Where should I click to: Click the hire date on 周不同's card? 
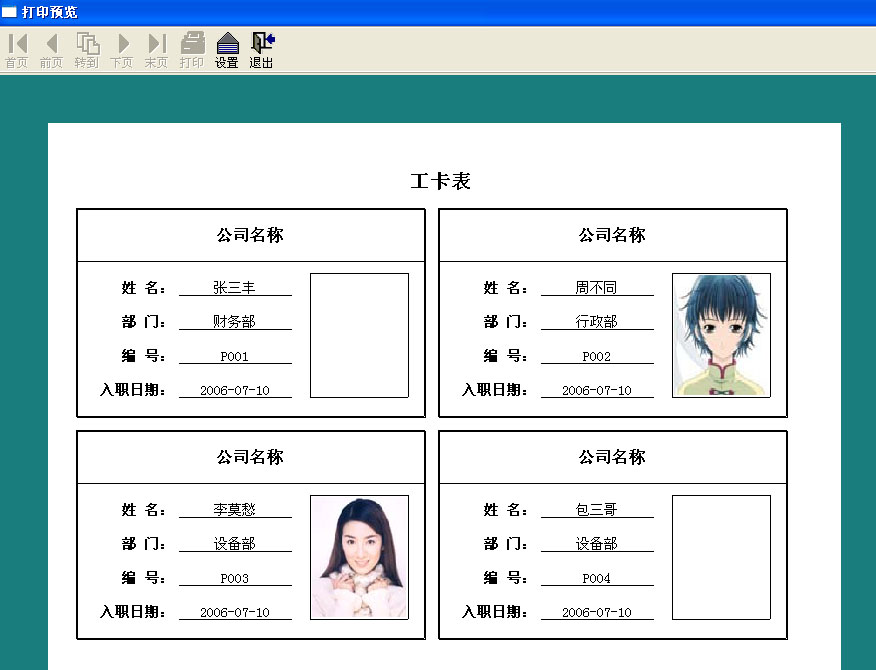pyautogui.click(x=597, y=391)
